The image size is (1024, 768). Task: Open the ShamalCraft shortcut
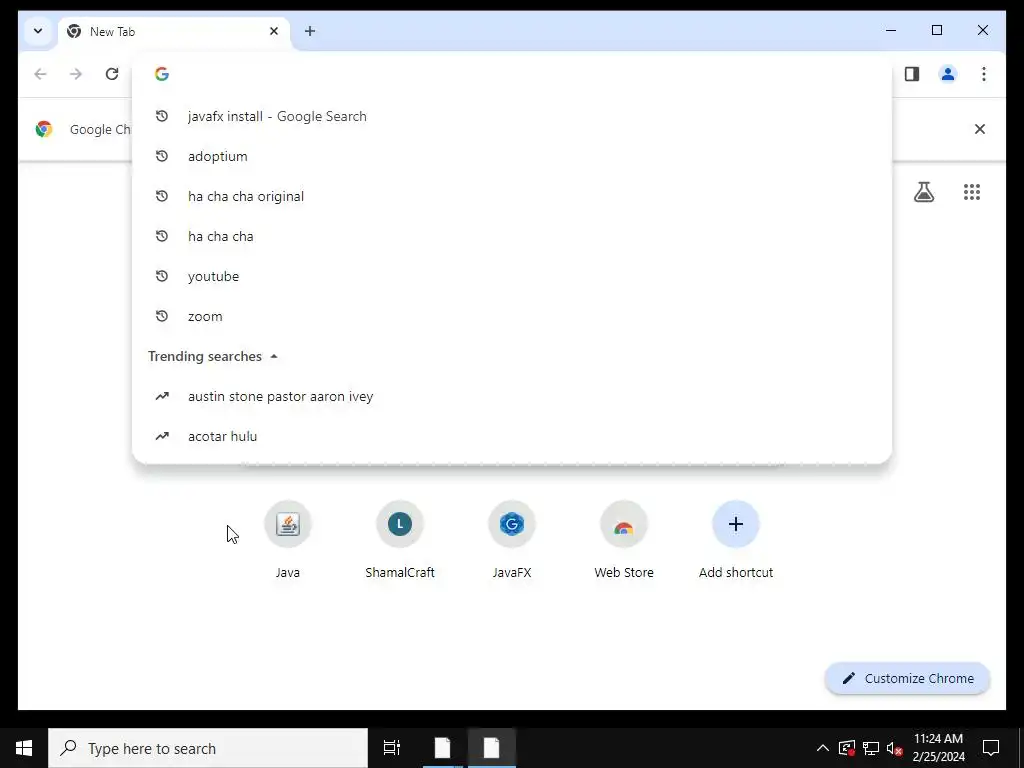[x=400, y=540]
